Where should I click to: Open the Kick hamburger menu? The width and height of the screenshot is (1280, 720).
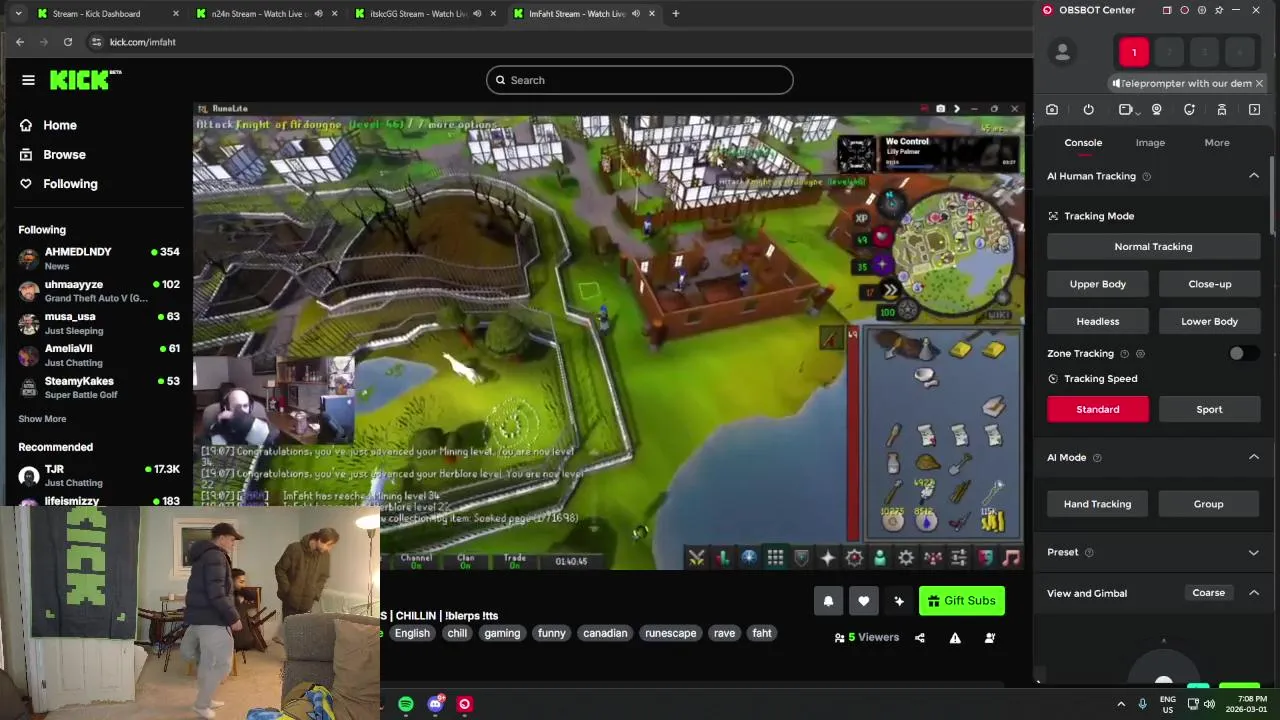28,80
